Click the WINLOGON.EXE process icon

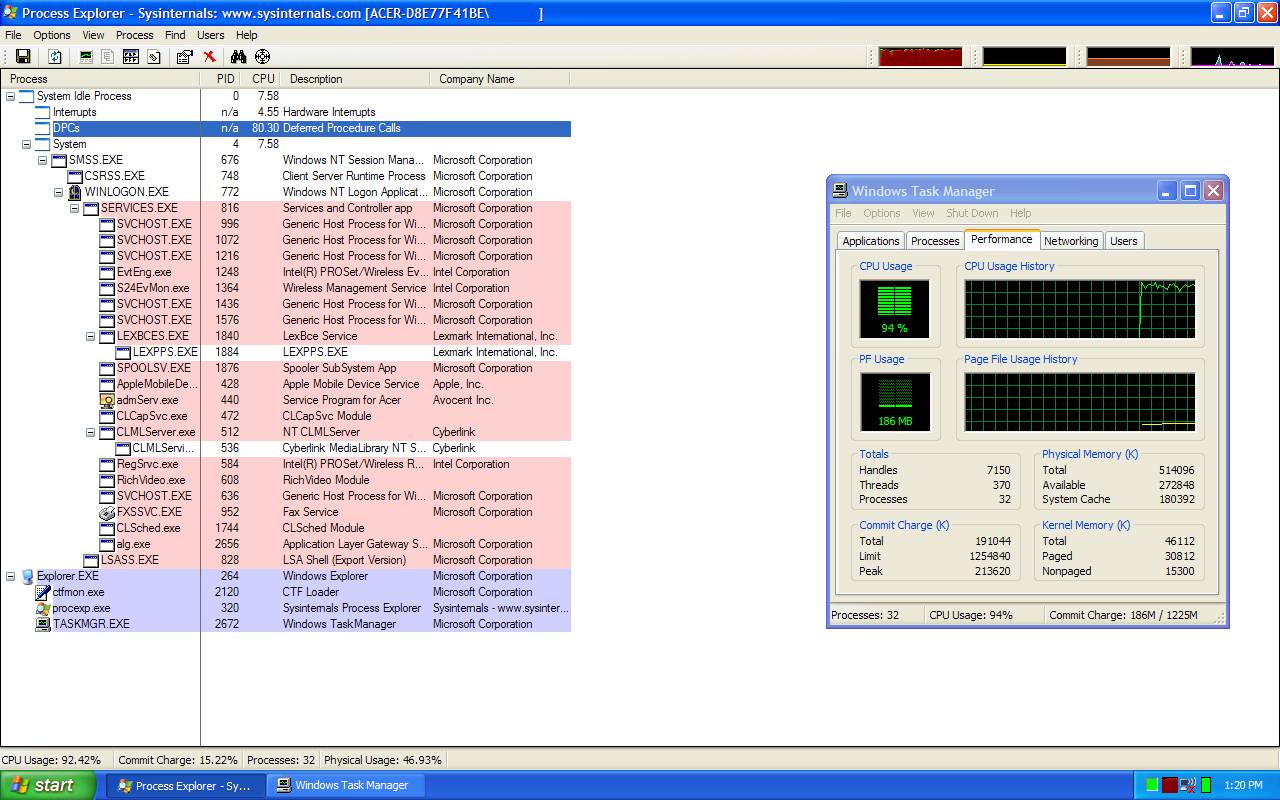(75, 192)
